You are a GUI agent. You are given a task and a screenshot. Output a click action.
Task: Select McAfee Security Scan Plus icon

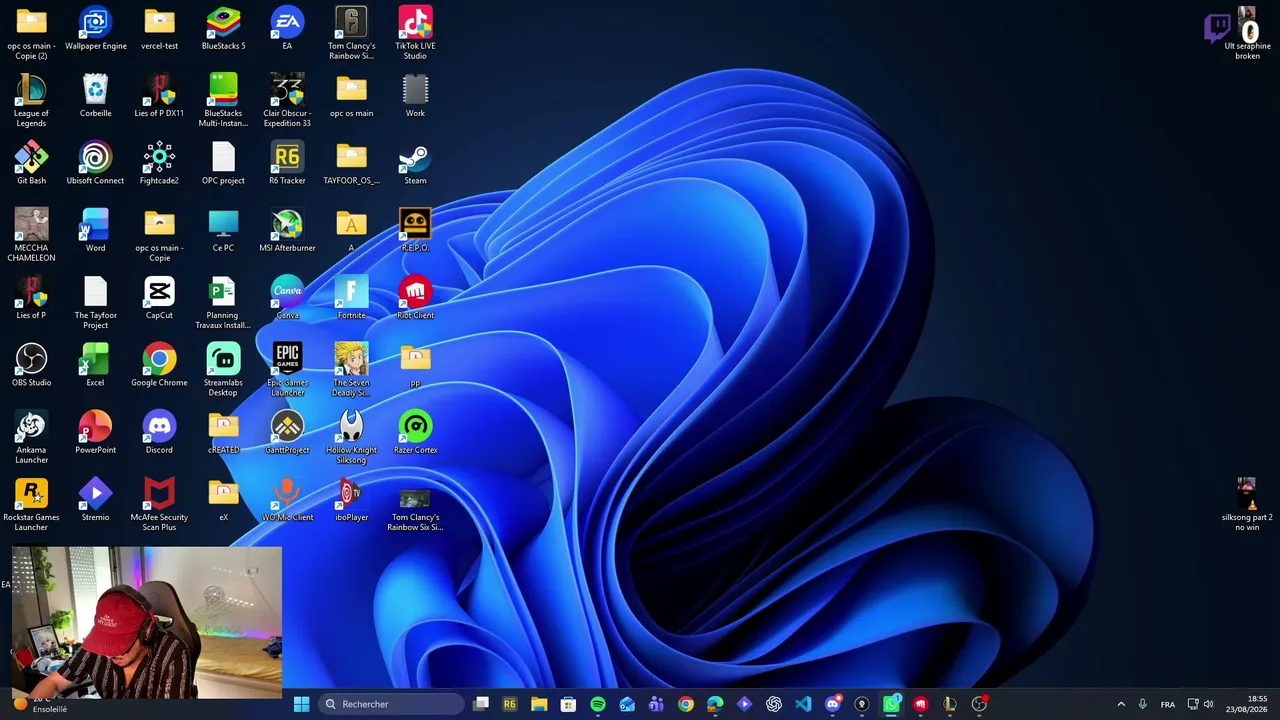[159, 504]
